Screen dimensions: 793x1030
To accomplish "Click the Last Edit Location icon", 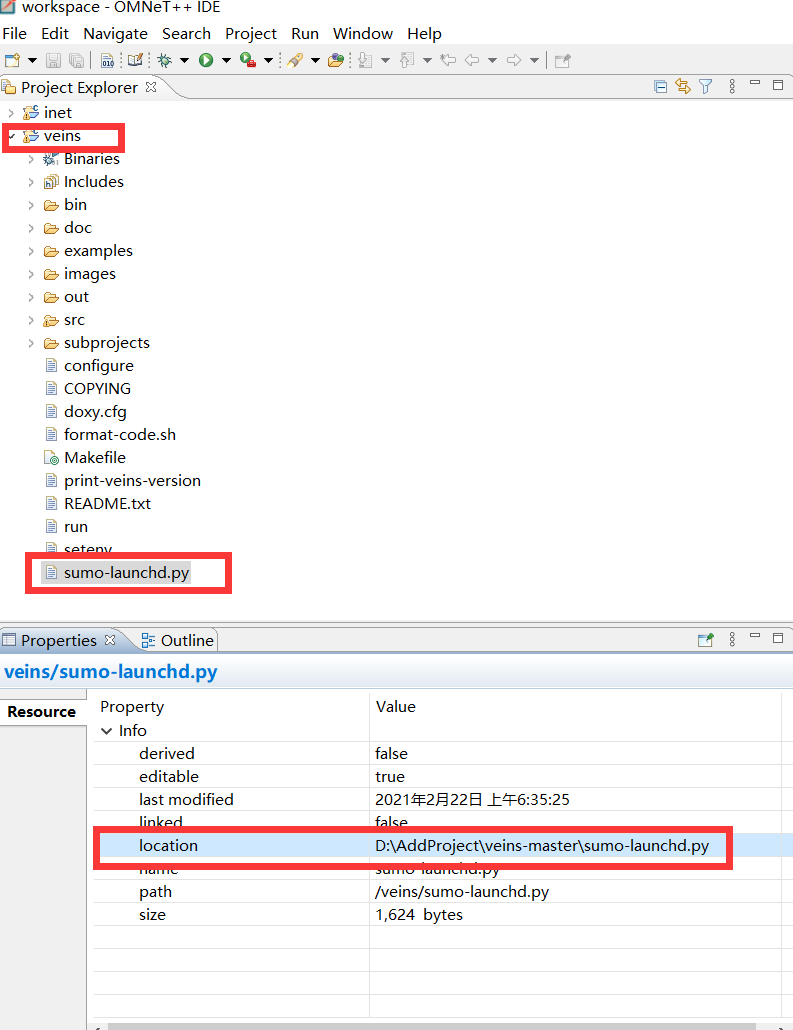I will [449, 60].
